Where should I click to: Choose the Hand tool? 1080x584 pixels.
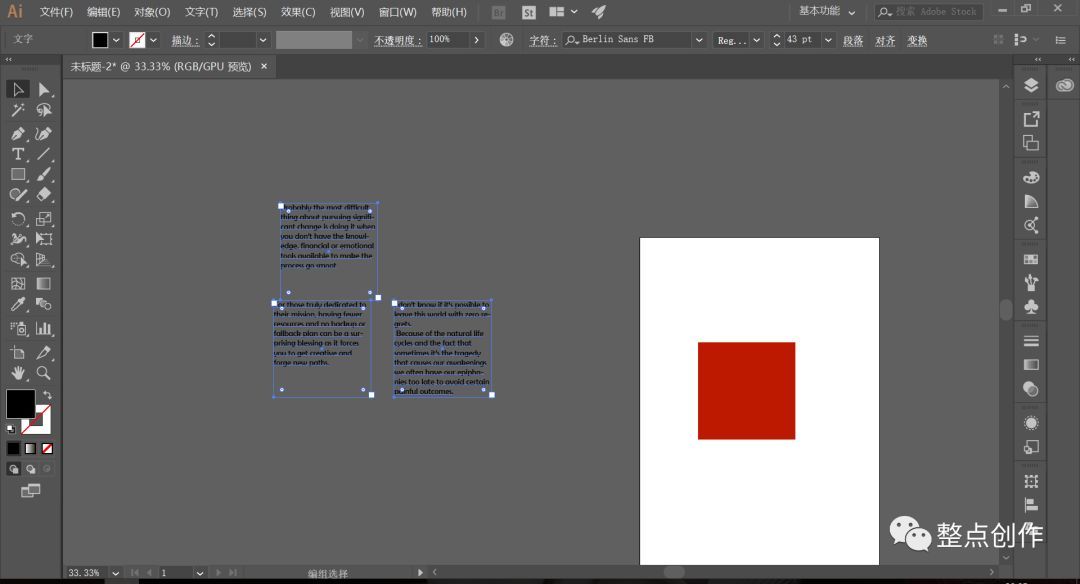(x=18, y=373)
